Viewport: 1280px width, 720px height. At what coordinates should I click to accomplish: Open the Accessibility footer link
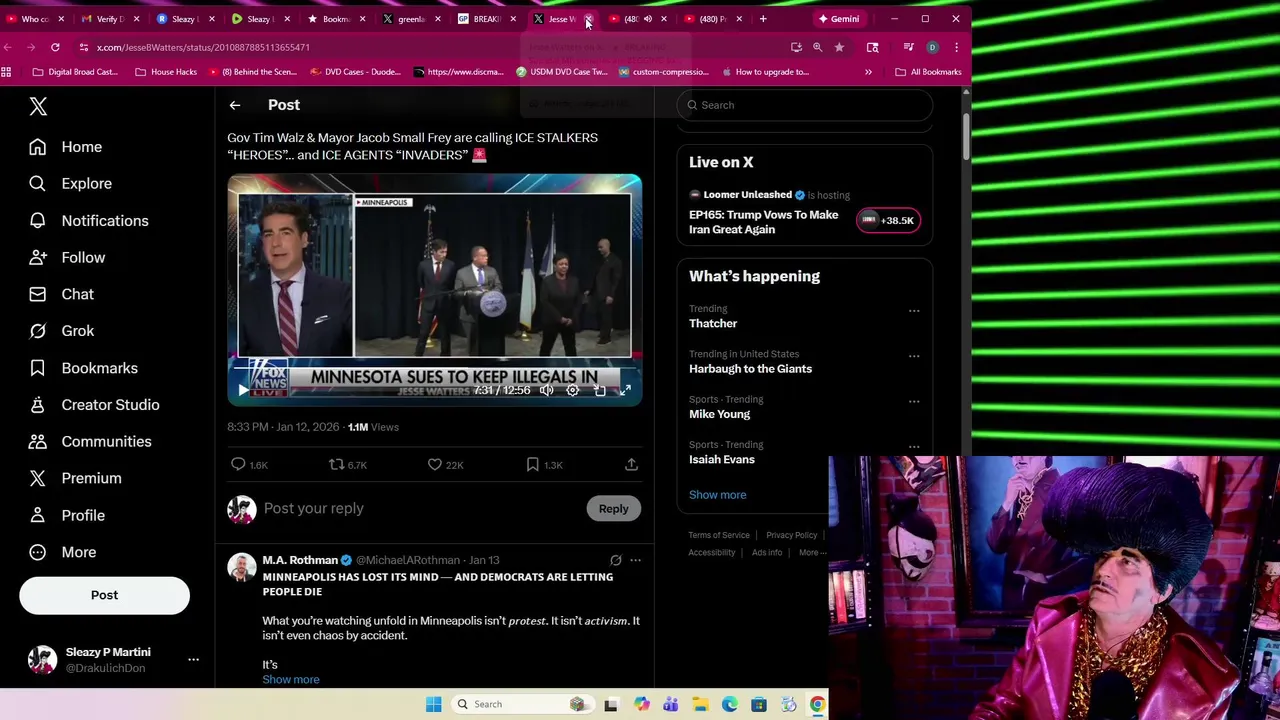[712, 552]
